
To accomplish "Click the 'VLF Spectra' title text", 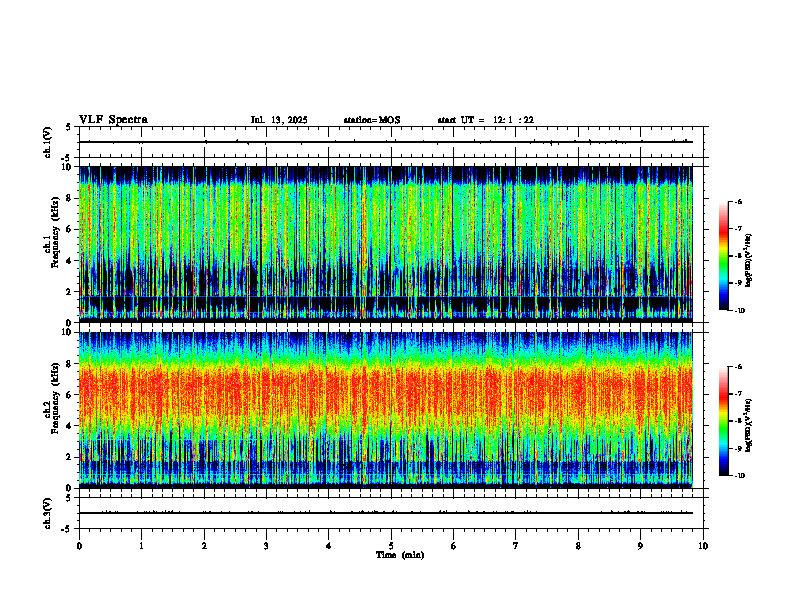I will coord(113,120).
